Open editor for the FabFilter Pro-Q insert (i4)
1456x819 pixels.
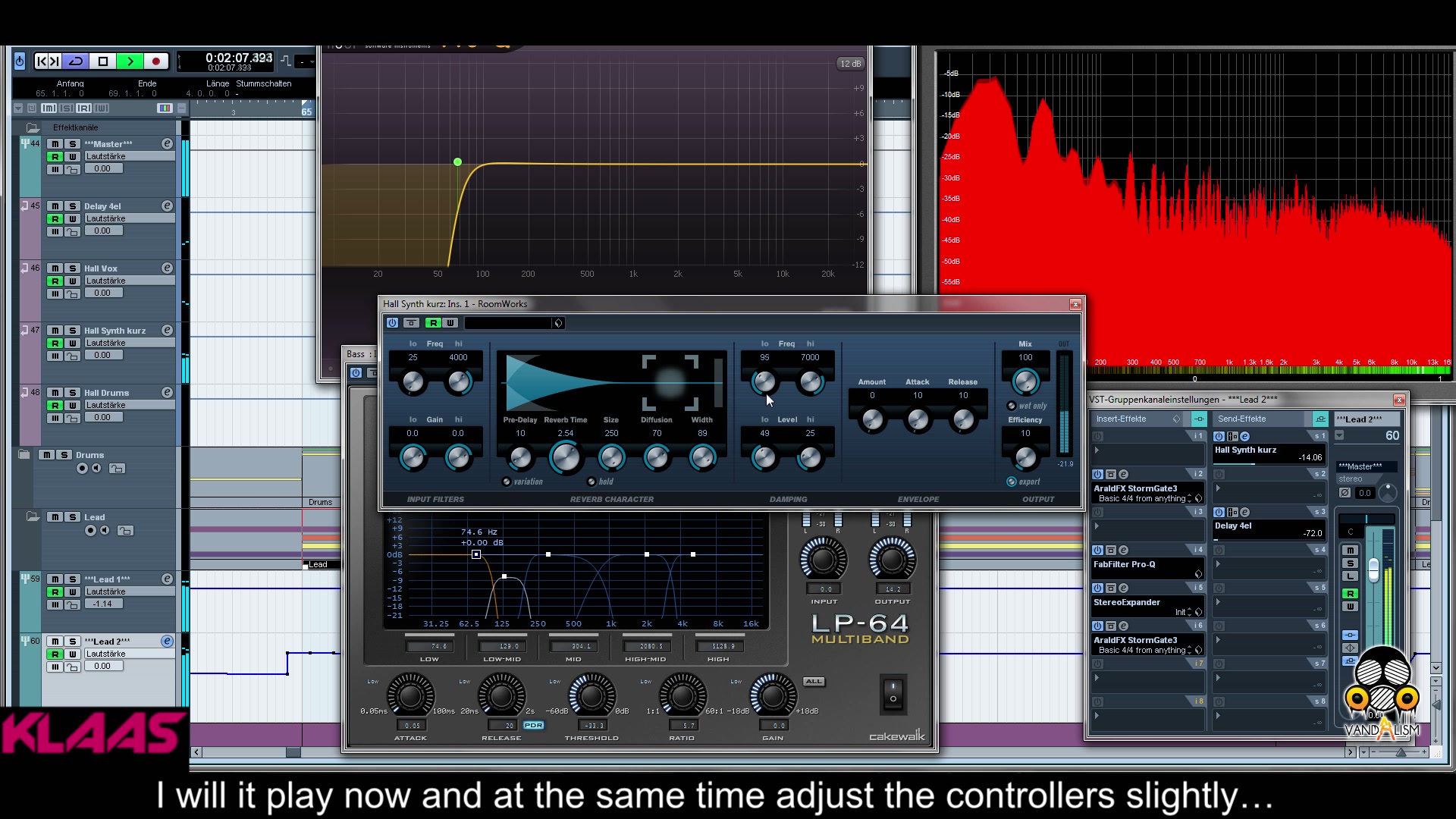point(1123,551)
